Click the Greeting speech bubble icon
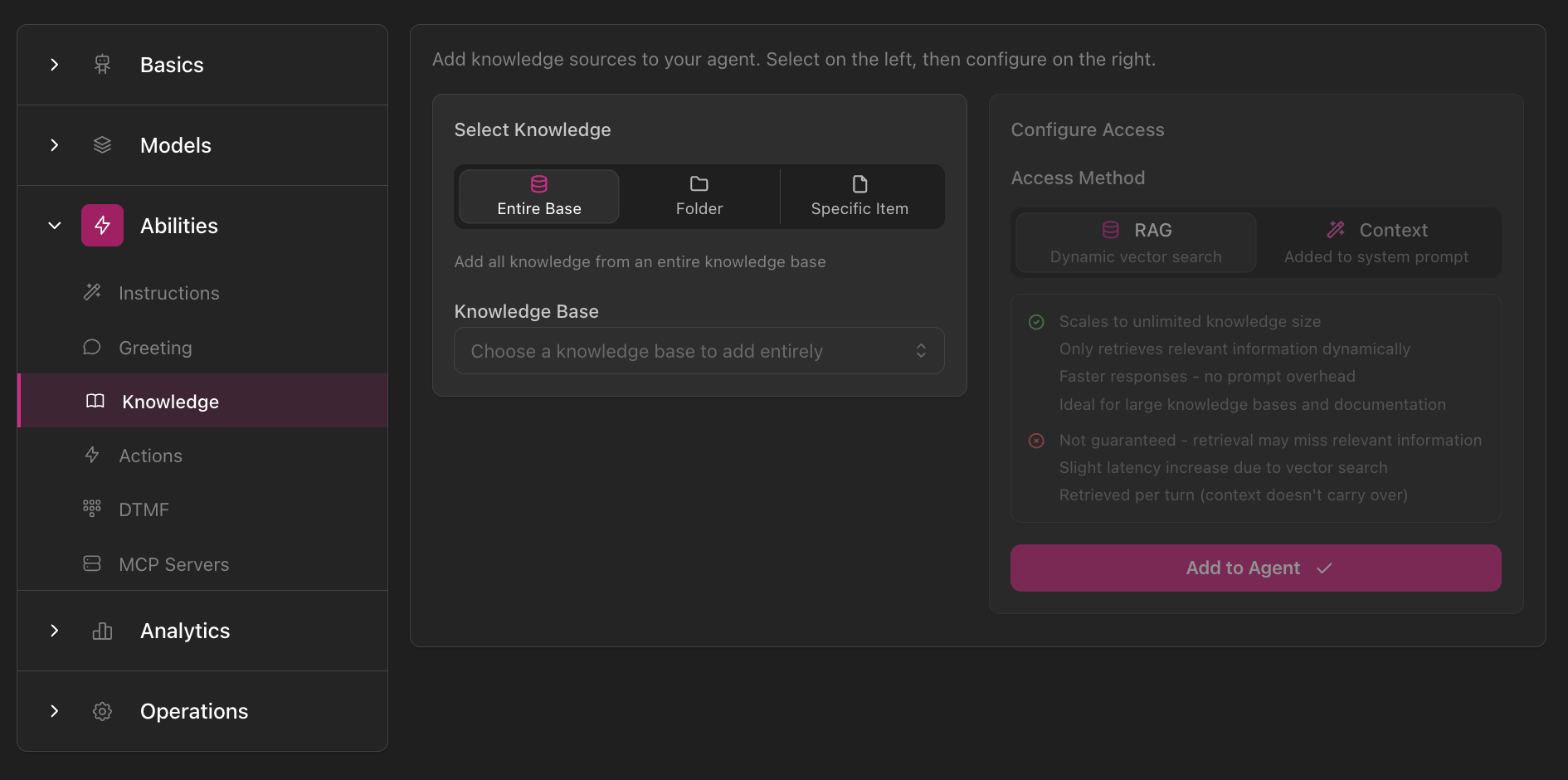 [x=91, y=347]
